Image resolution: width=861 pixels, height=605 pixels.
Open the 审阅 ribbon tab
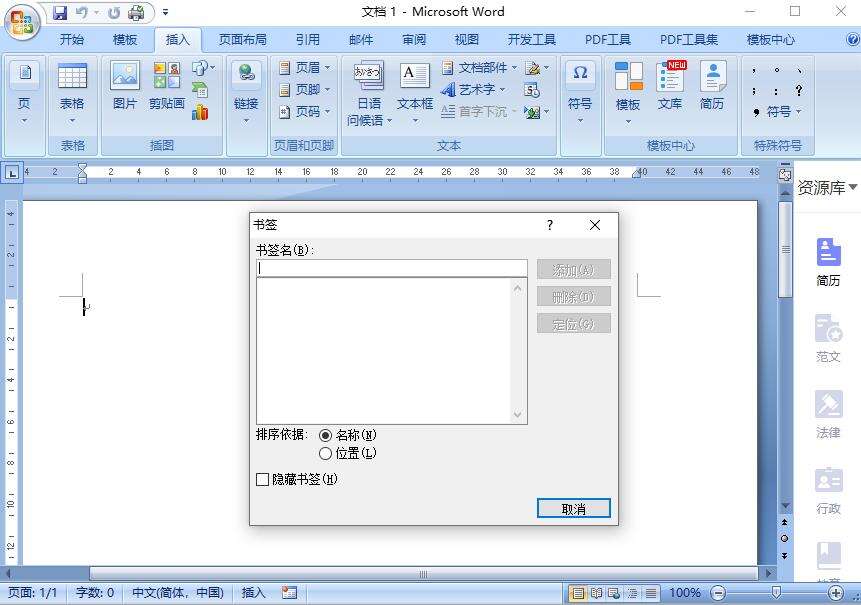point(413,40)
